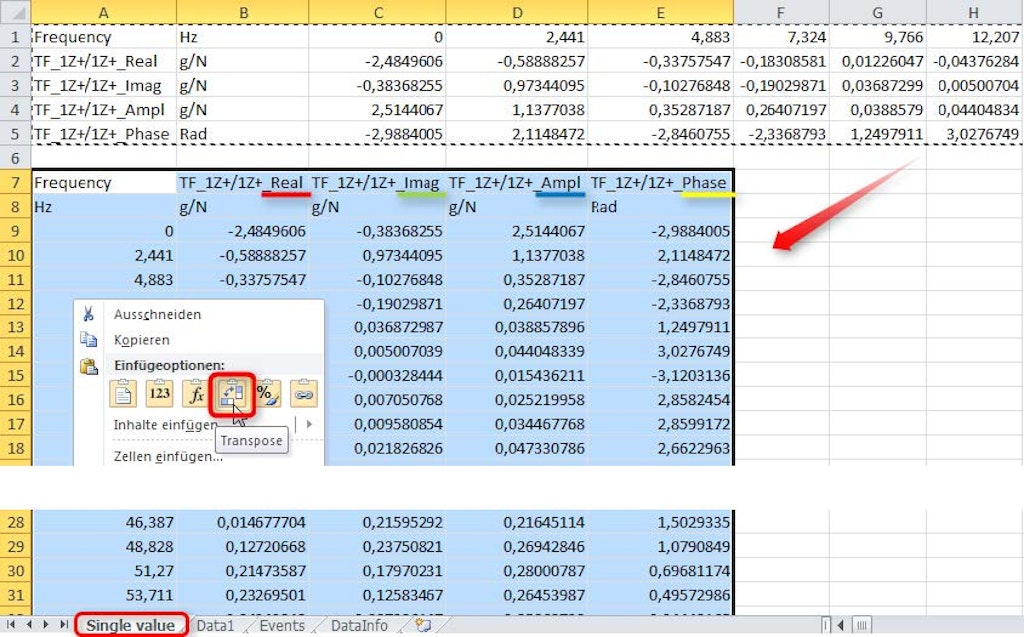Click the scissors icon beside Ausschneiden
This screenshot has width=1024, height=637.
[x=88, y=314]
